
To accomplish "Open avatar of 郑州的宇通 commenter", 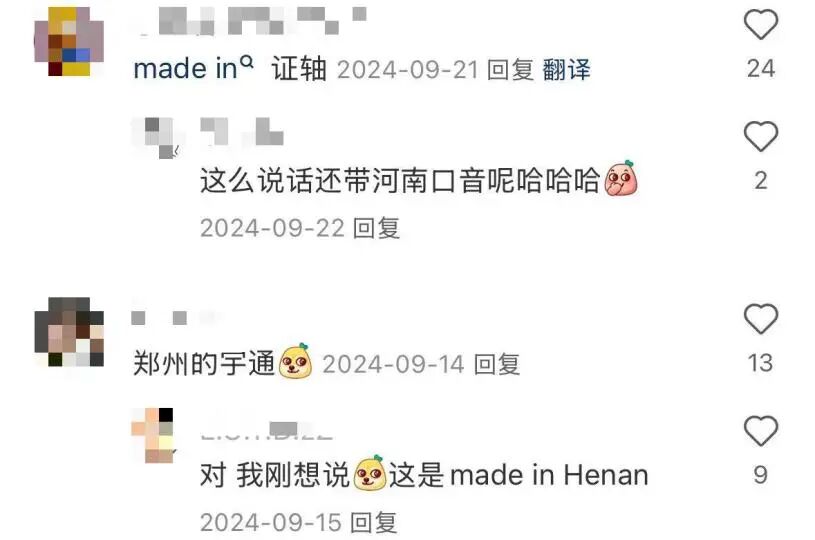I will 69,332.
